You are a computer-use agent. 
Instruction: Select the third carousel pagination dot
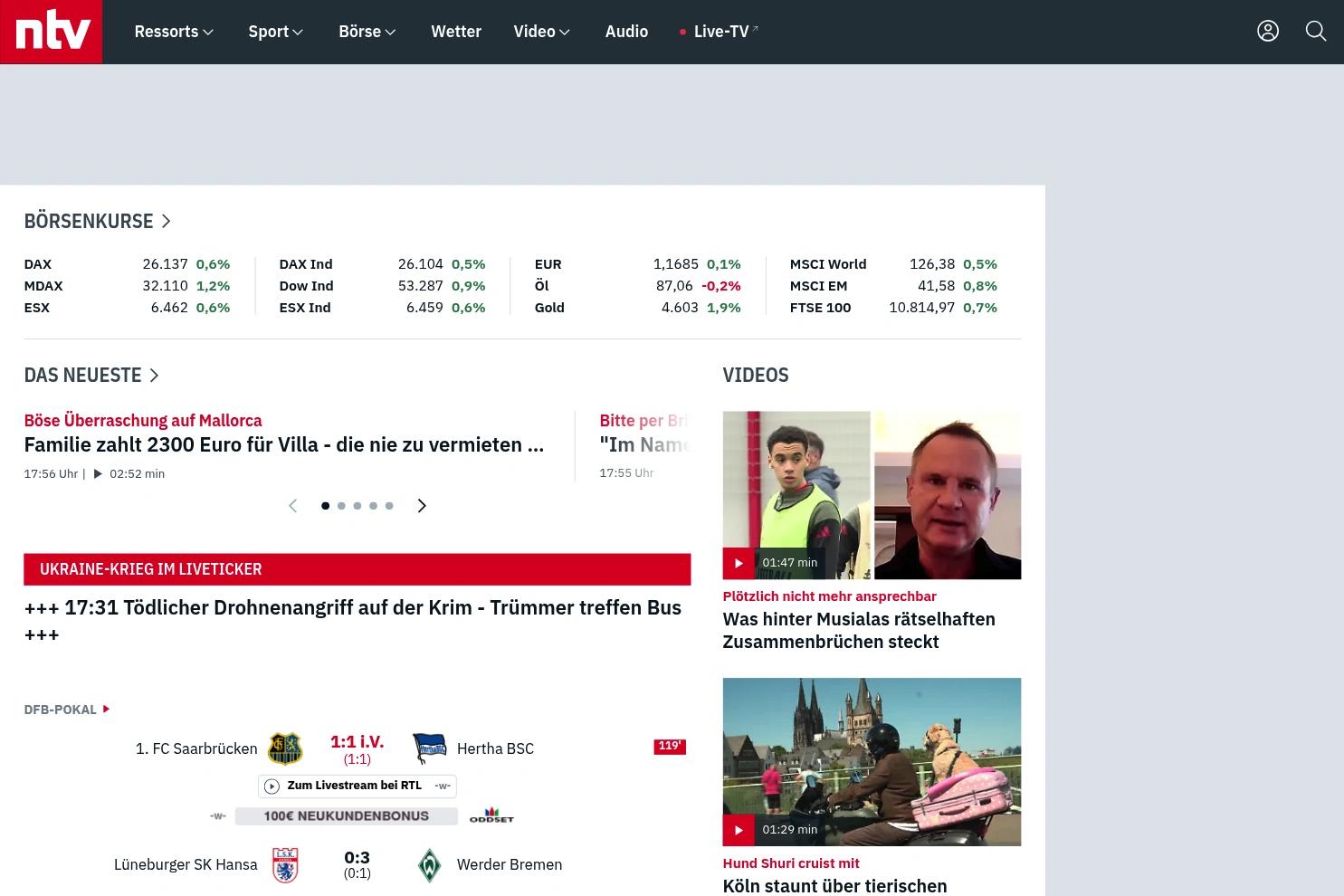(x=357, y=506)
